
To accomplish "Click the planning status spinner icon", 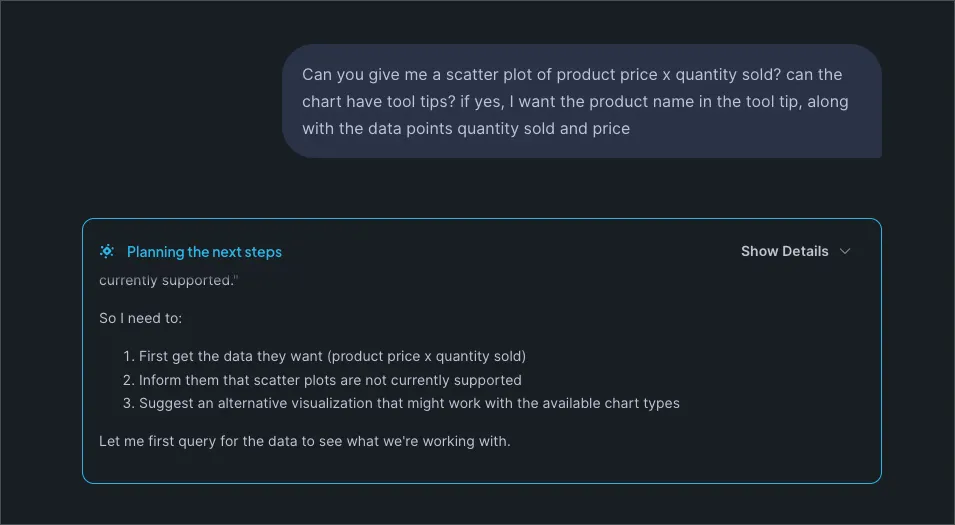I will [107, 251].
